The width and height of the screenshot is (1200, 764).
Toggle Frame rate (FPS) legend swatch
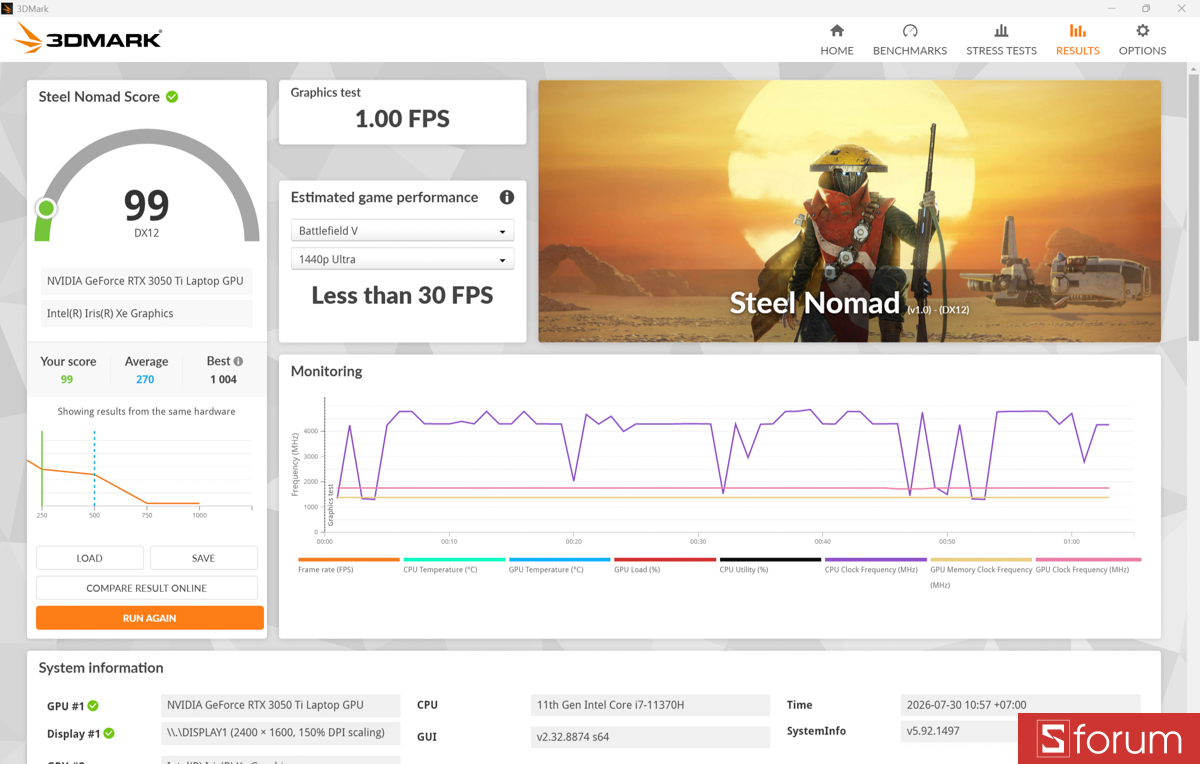tap(349, 560)
